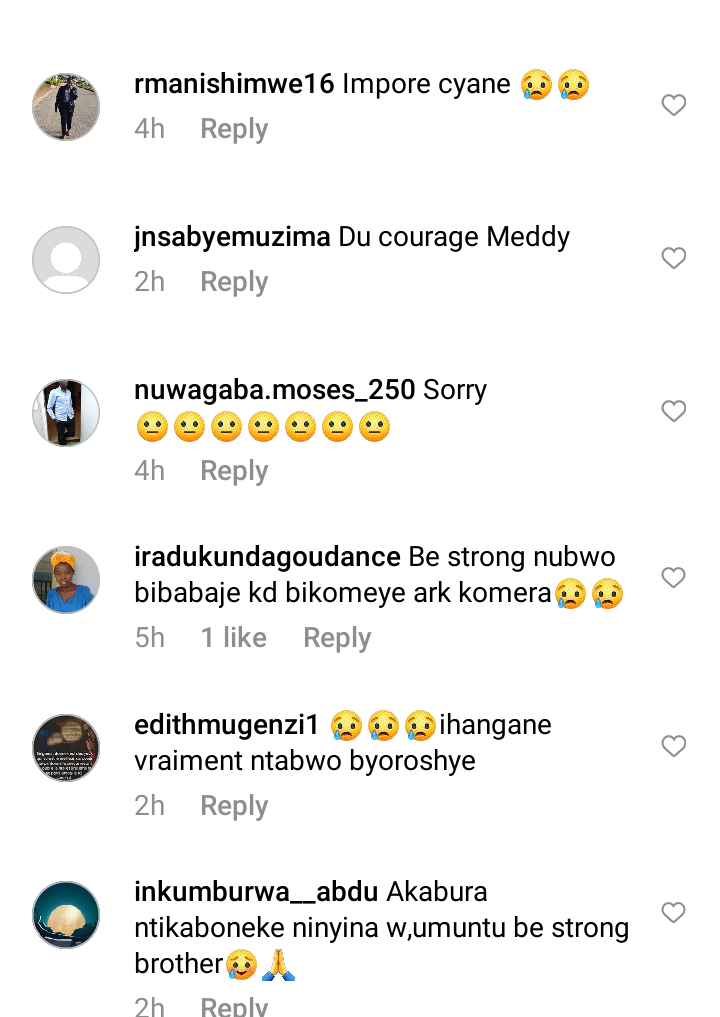Viewport: 720px width, 1017px height.
Task: Heart edithmugenzi1's comment
Action: (673, 746)
